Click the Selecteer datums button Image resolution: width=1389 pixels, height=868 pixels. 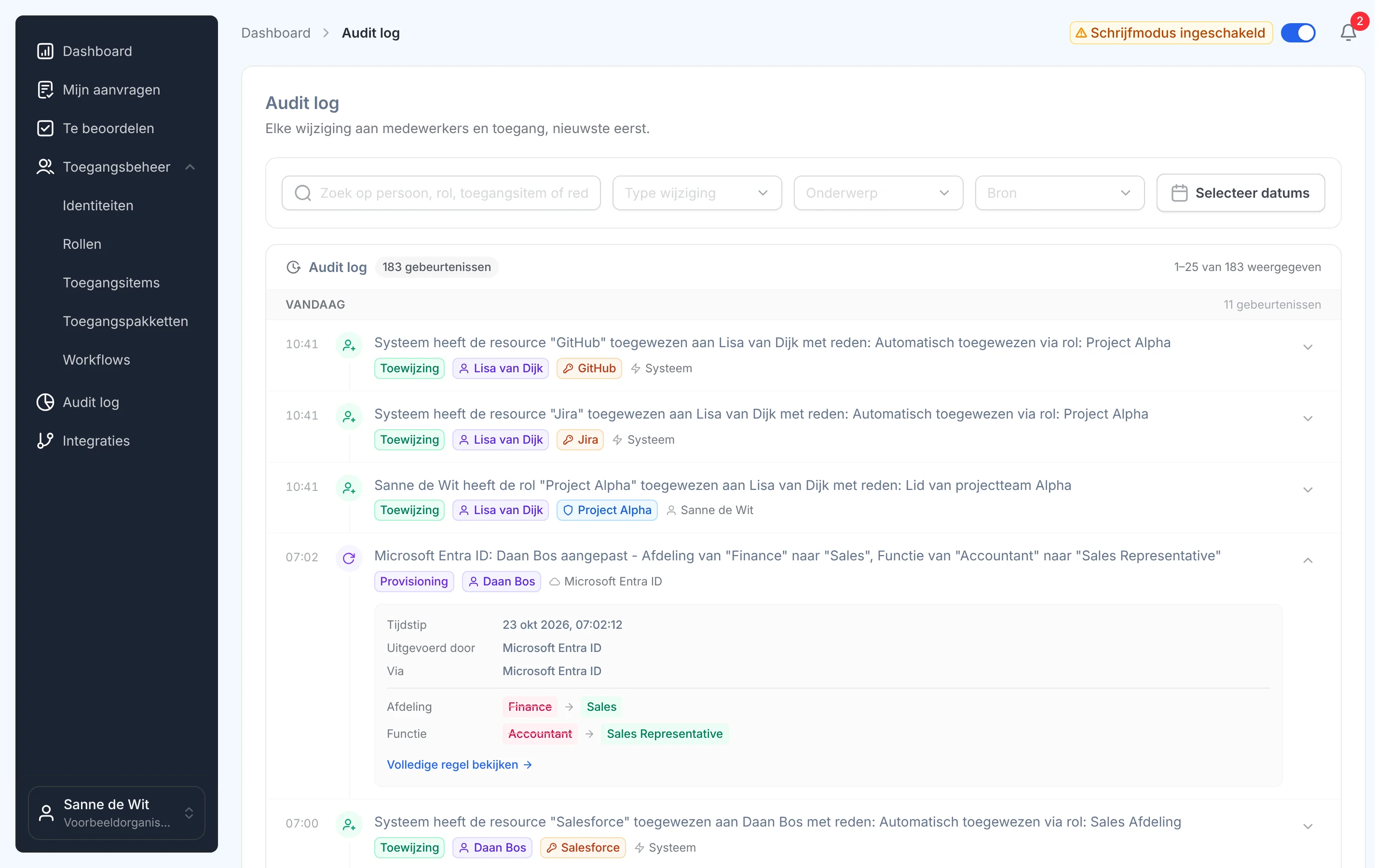tap(1240, 193)
